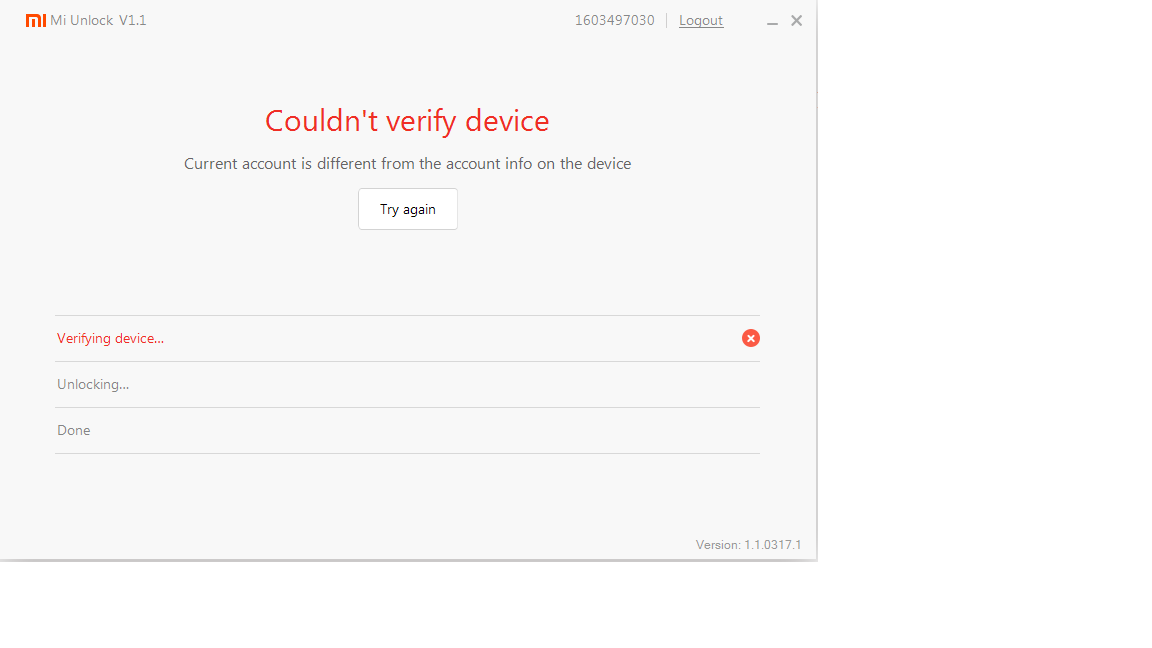The height and width of the screenshot is (648, 1152).
Task: Select the account ID 1603497030
Action: point(614,21)
